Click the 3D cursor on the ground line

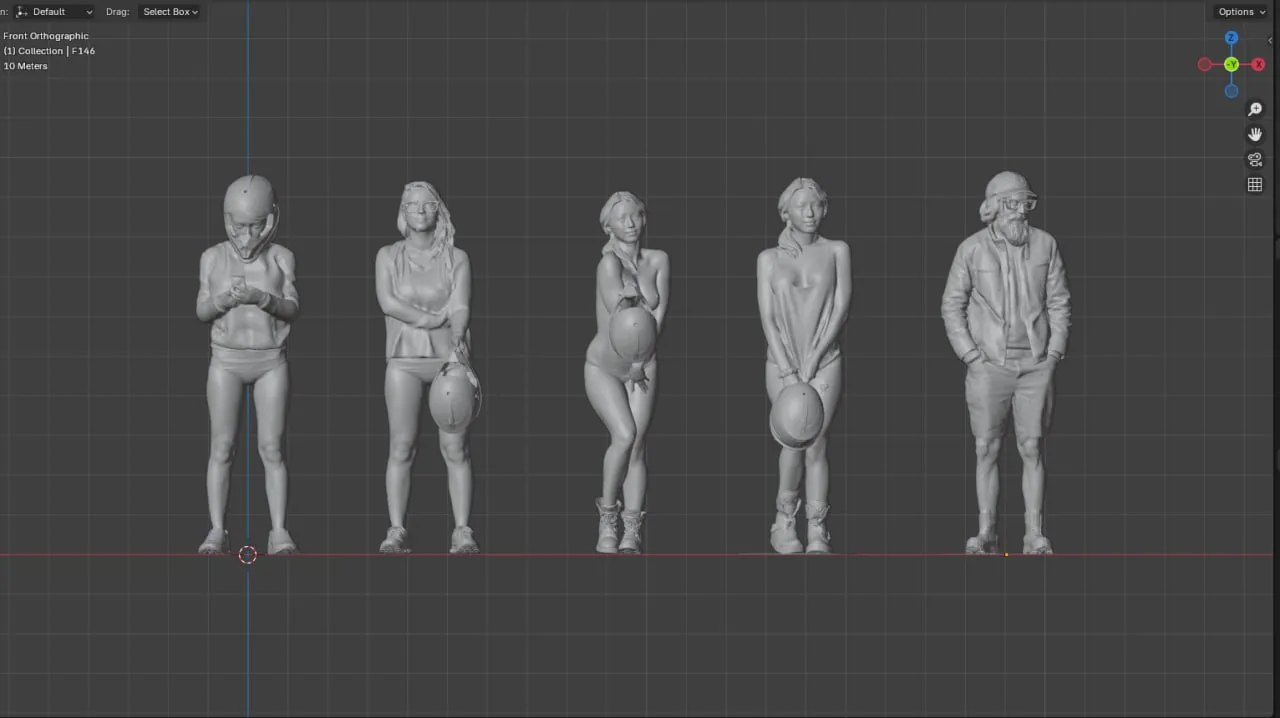[248, 554]
